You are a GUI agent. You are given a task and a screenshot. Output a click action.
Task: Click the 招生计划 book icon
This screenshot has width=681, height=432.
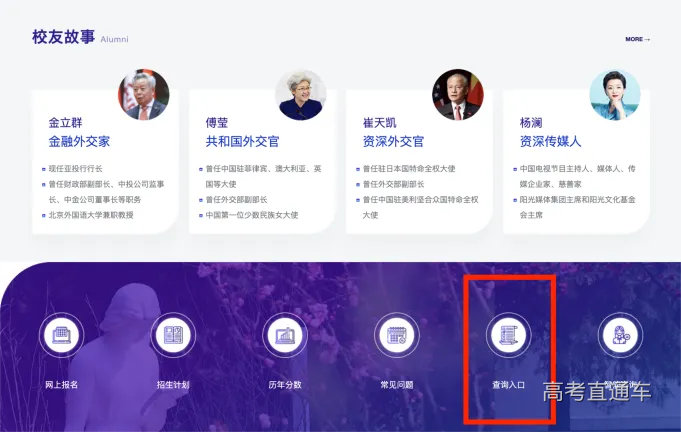(173, 335)
